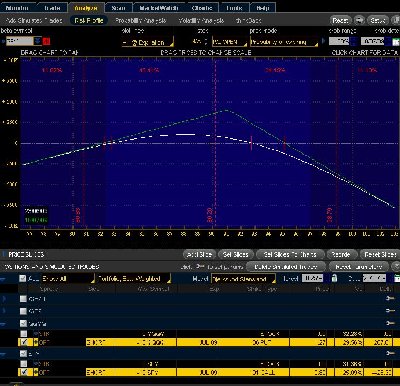Click the lock icon beside Level field
The width and height of the screenshot is (400, 386).
coord(334,278)
